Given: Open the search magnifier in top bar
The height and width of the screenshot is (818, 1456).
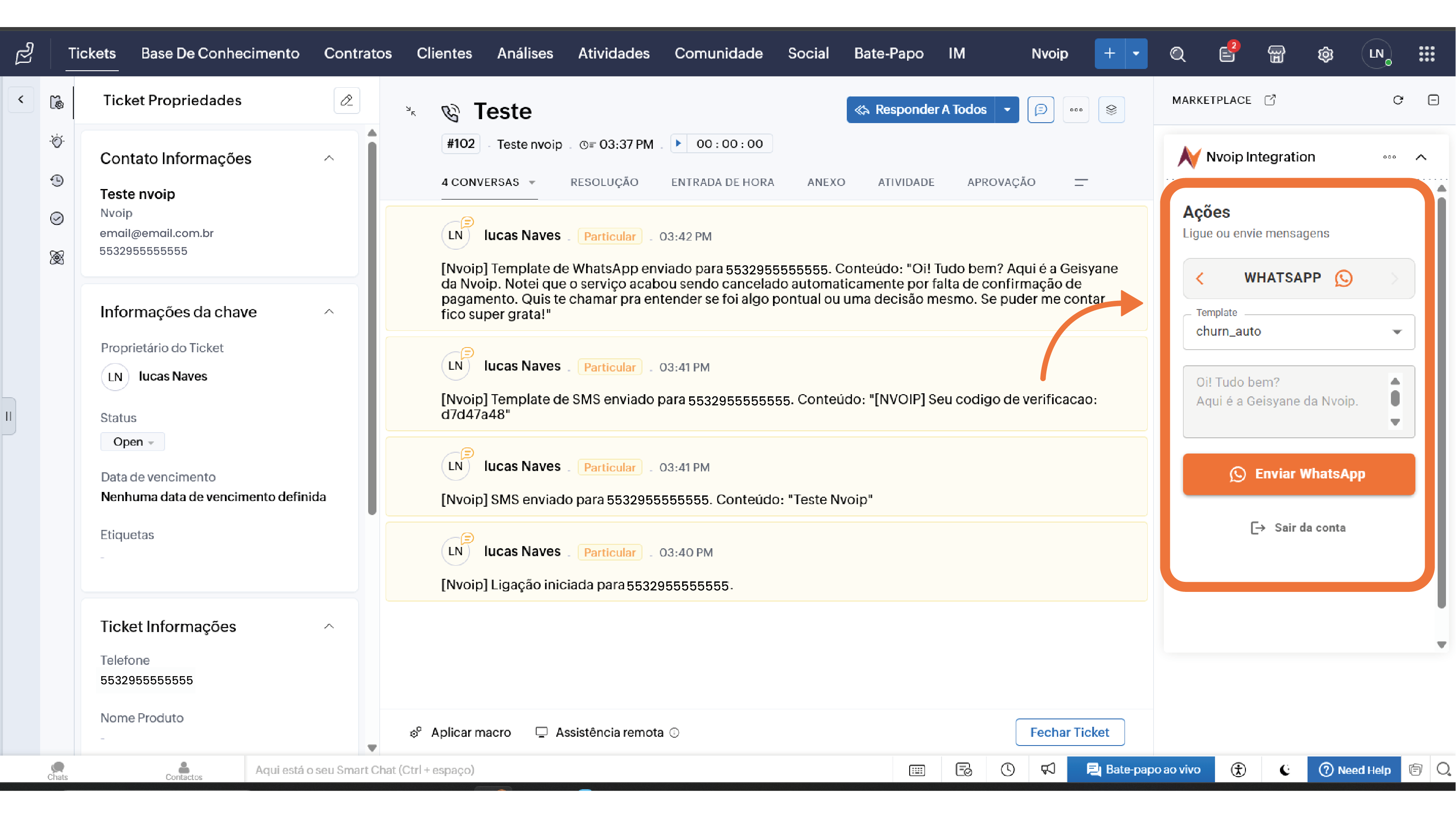Looking at the screenshot, I should tap(1177, 54).
